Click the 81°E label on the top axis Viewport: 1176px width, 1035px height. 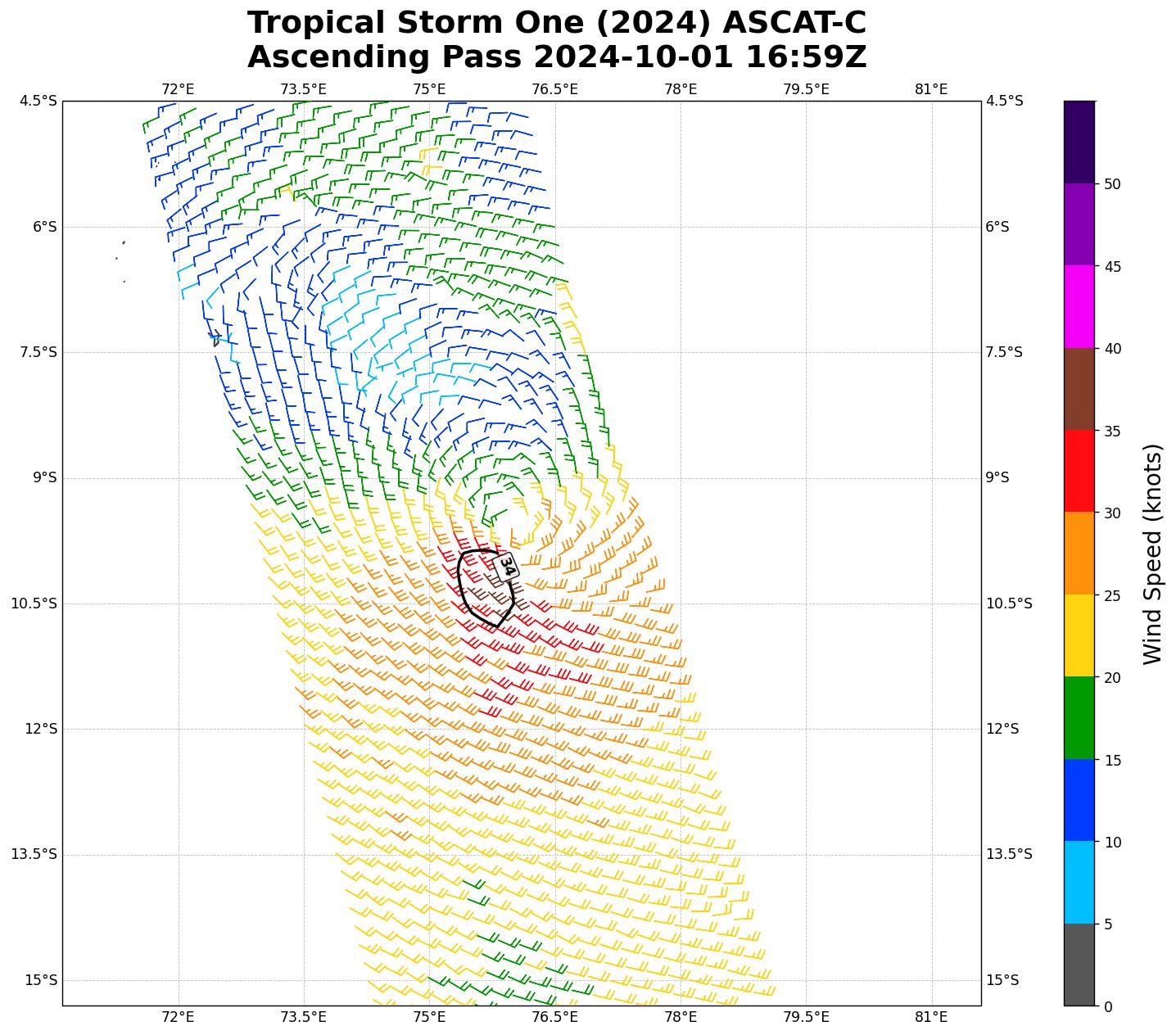[931, 89]
